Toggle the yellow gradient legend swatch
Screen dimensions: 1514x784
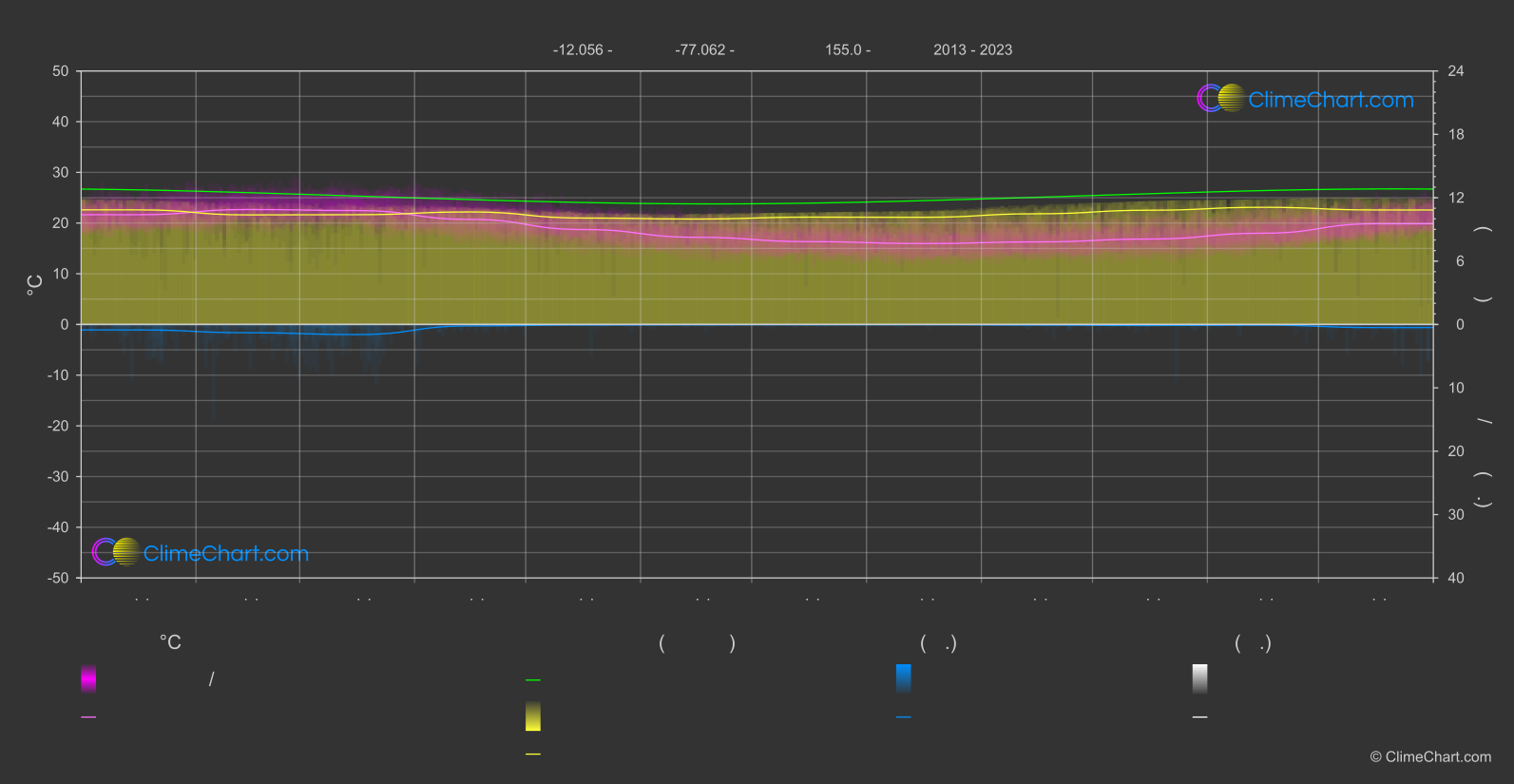[x=533, y=717]
